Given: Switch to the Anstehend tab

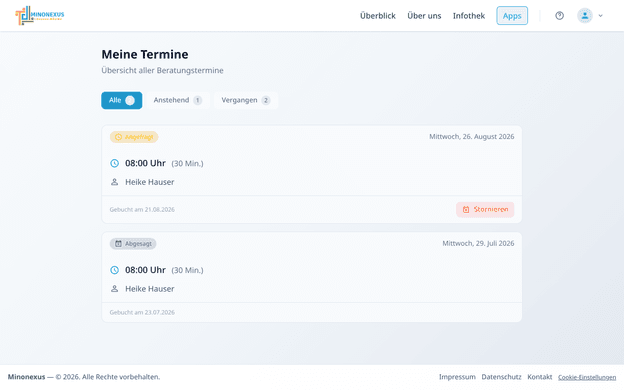Looking at the screenshot, I should click(x=177, y=100).
